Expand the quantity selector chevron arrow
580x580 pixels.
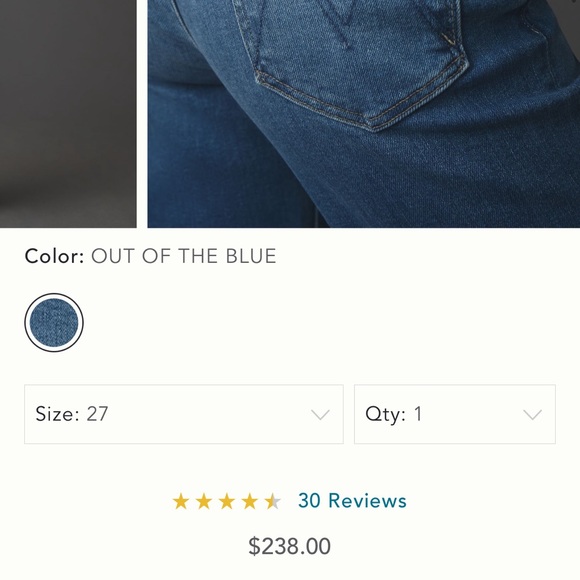click(533, 415)
